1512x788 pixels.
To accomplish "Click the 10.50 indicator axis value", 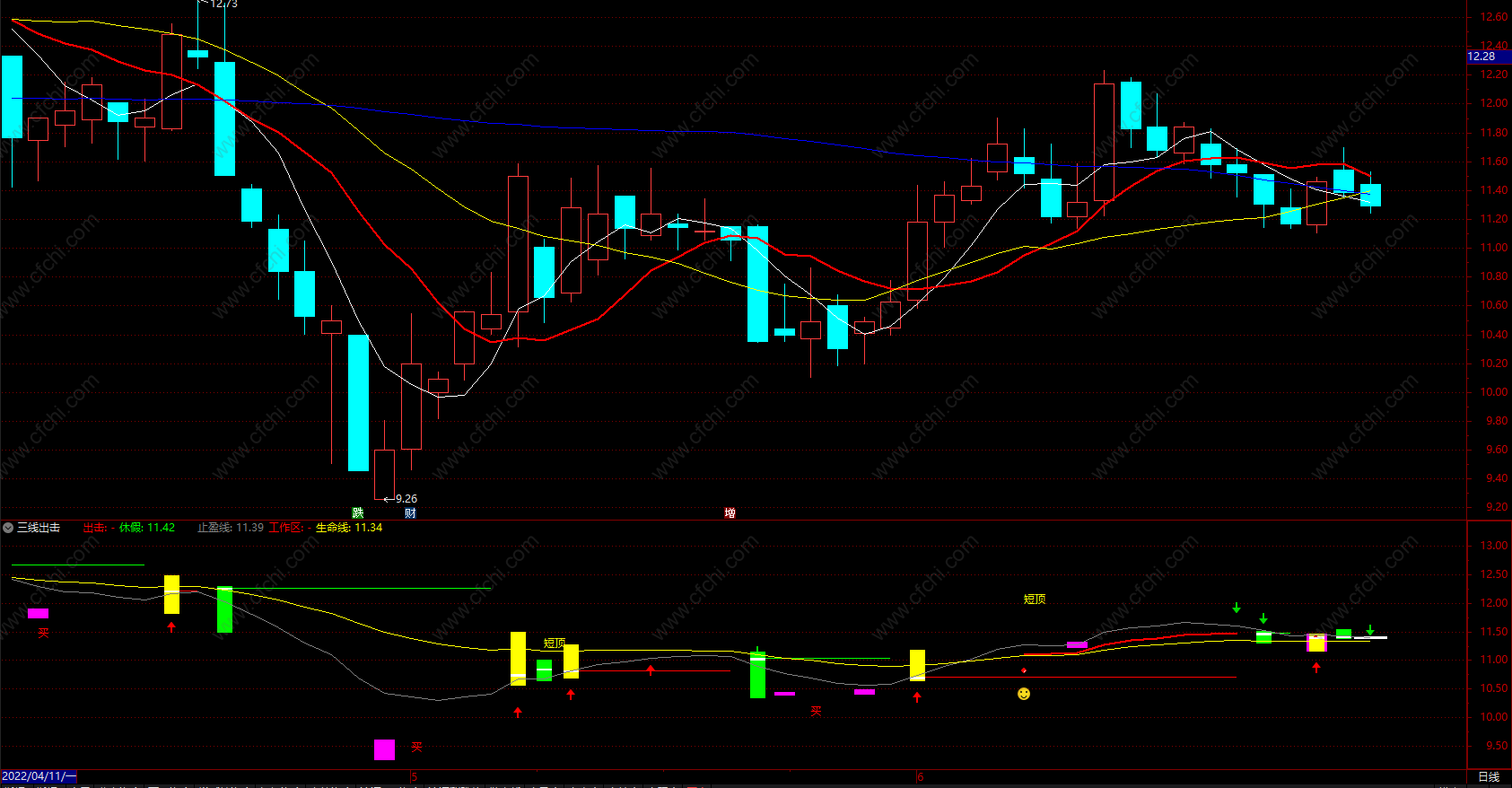I will pos(1494,688).
